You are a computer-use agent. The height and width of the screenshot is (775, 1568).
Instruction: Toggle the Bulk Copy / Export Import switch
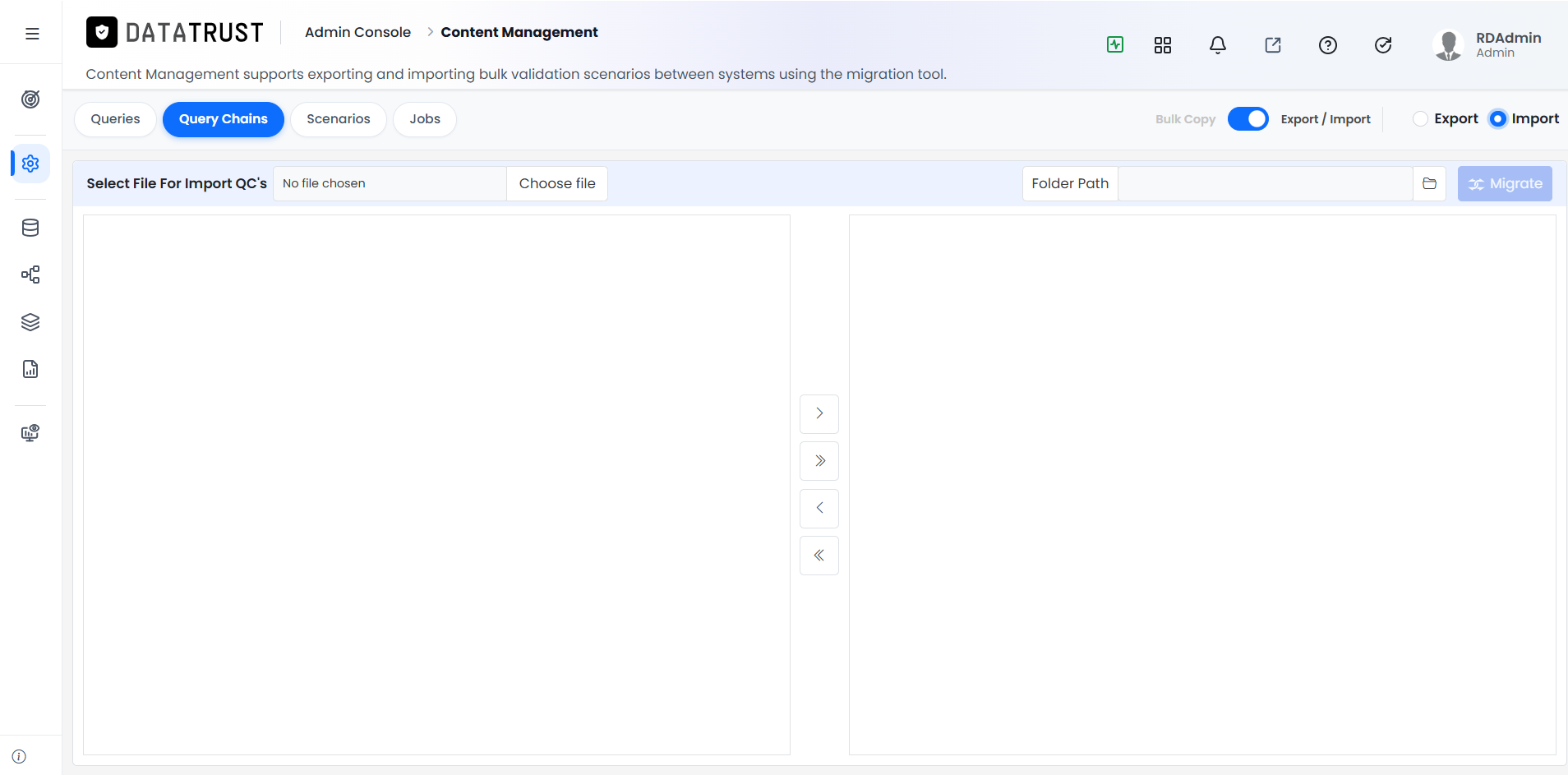coord(1248,119)
